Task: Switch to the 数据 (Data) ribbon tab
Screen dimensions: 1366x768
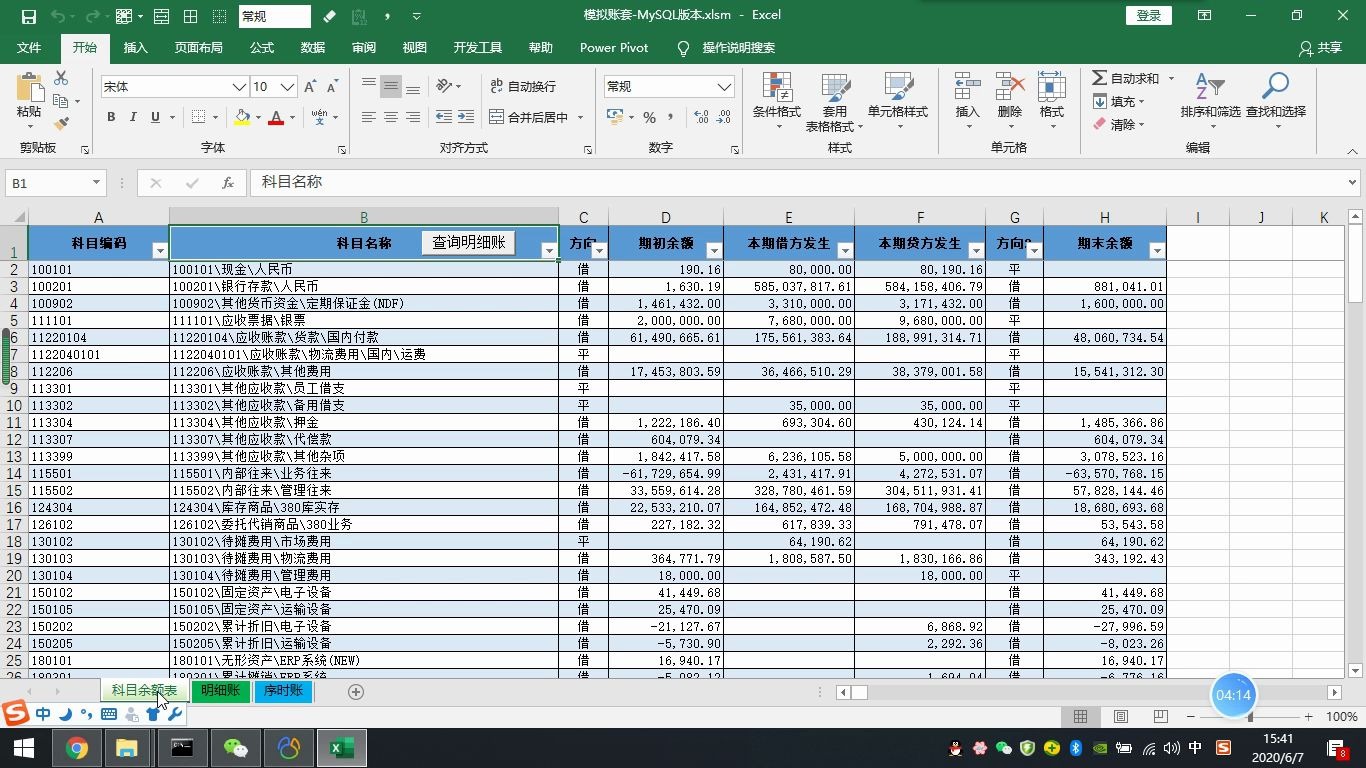Action: click(313, 48)
